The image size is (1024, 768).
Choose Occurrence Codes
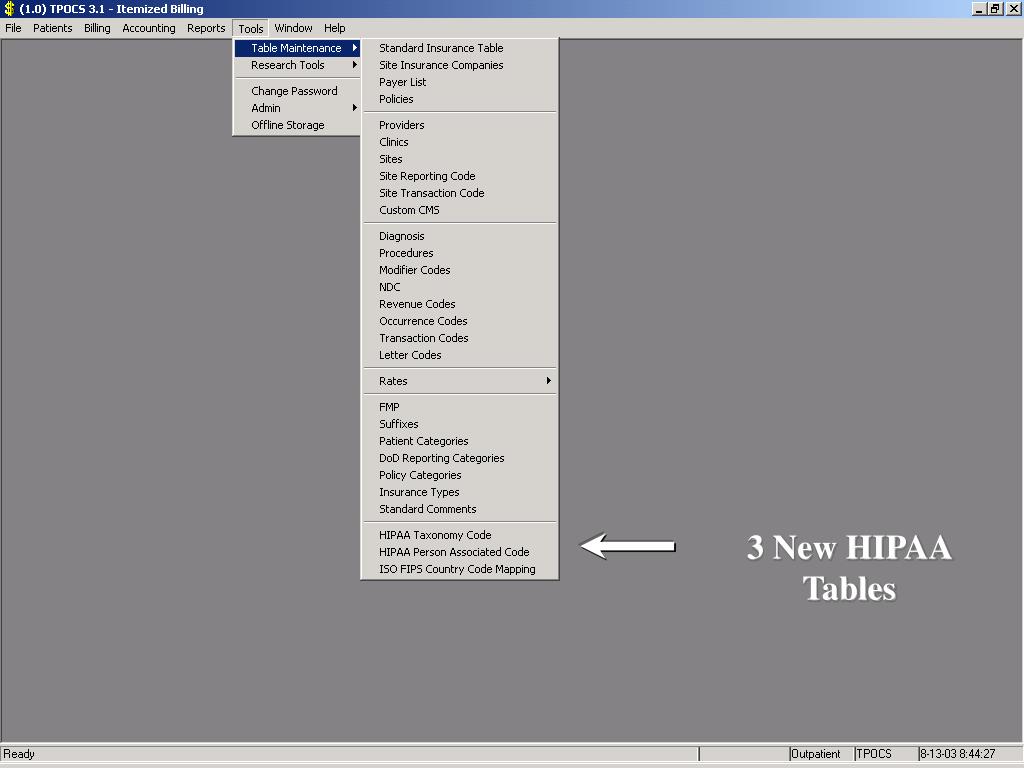[460, 321]
